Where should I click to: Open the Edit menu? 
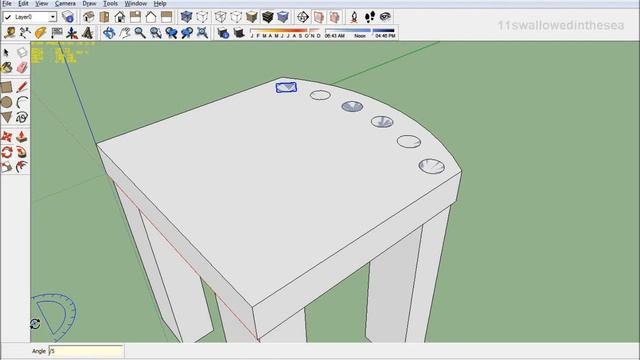click(x=23, y=3)
